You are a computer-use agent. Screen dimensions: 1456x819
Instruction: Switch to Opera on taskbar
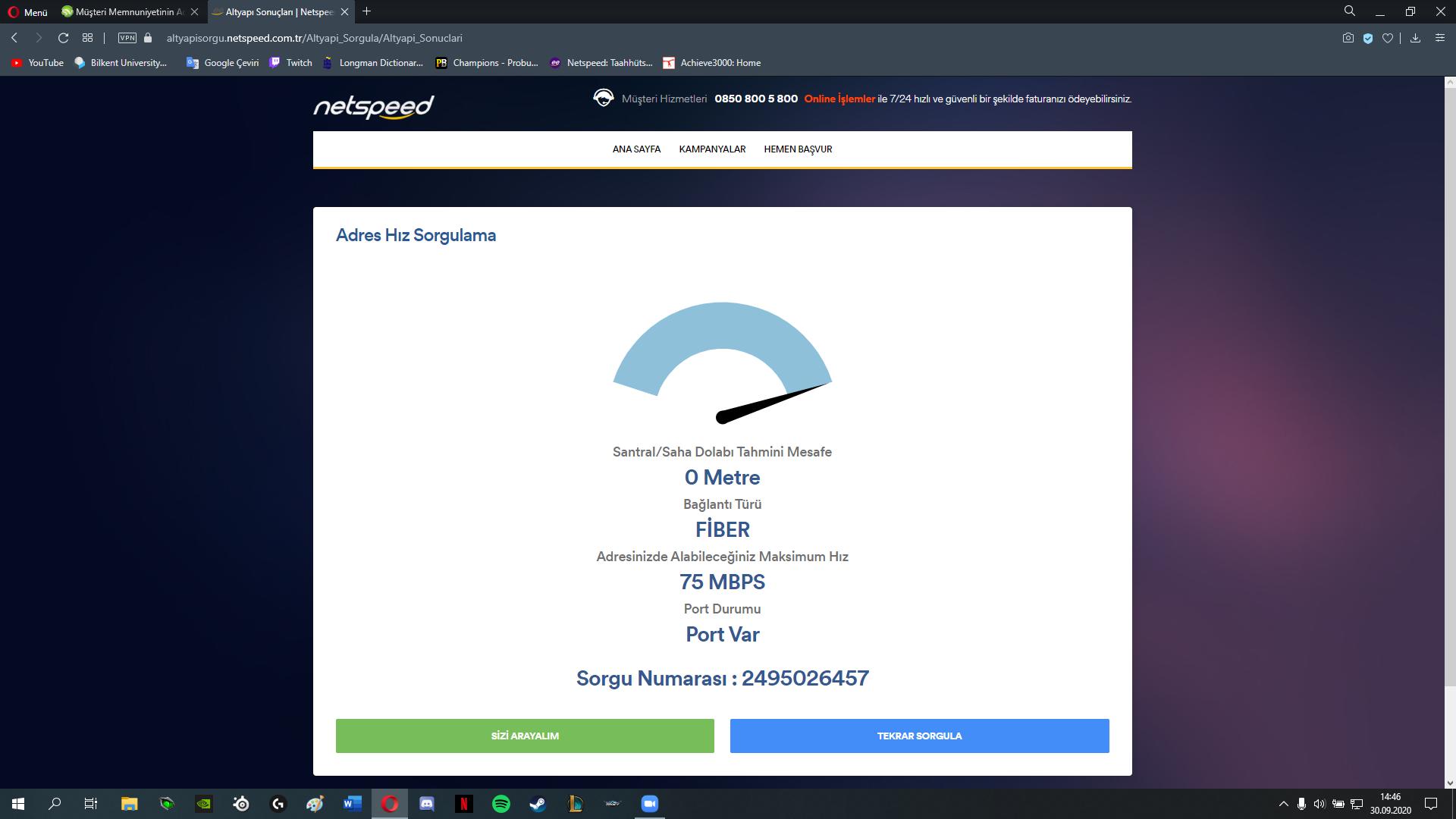[x=390, y=804]
